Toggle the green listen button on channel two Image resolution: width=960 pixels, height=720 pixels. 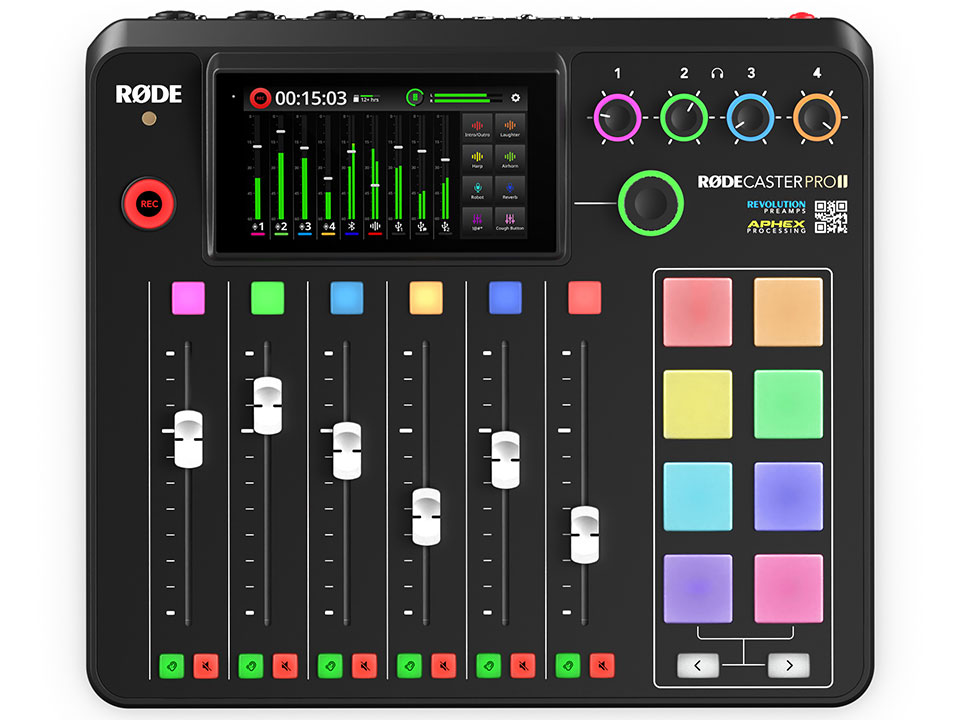(251, 665)
